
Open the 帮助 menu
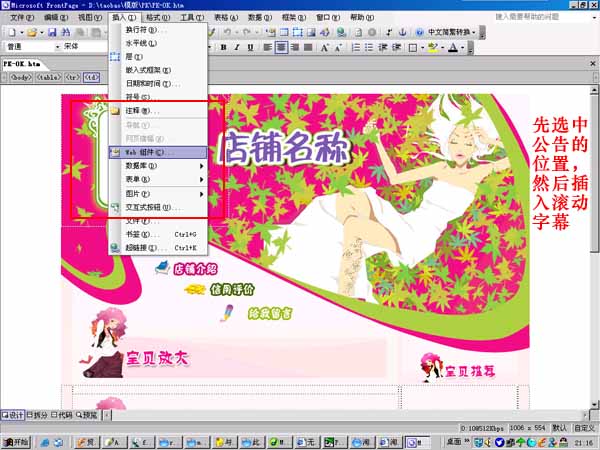pos(362,18)
